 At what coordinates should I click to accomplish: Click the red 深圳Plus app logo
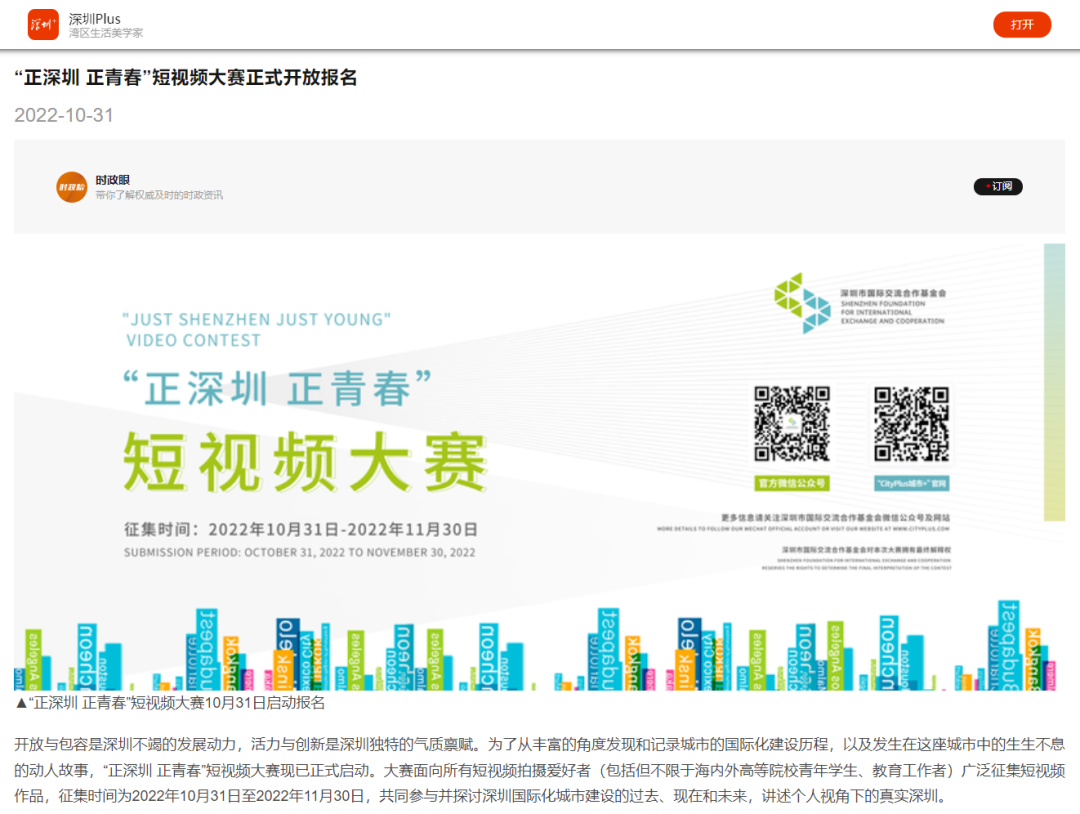(x=43, y=25)
